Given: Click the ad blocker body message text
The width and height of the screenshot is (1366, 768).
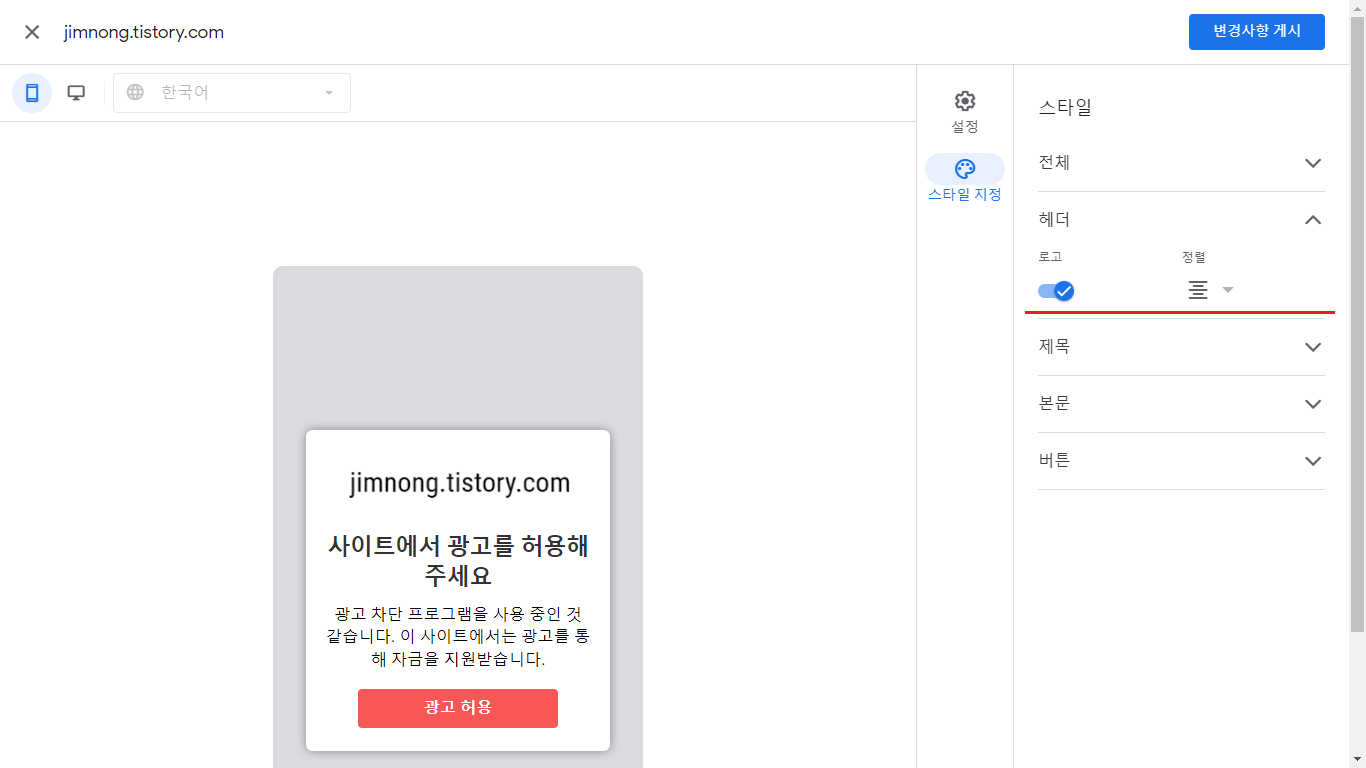Looking at the screenshot, I should click(458, 636).
